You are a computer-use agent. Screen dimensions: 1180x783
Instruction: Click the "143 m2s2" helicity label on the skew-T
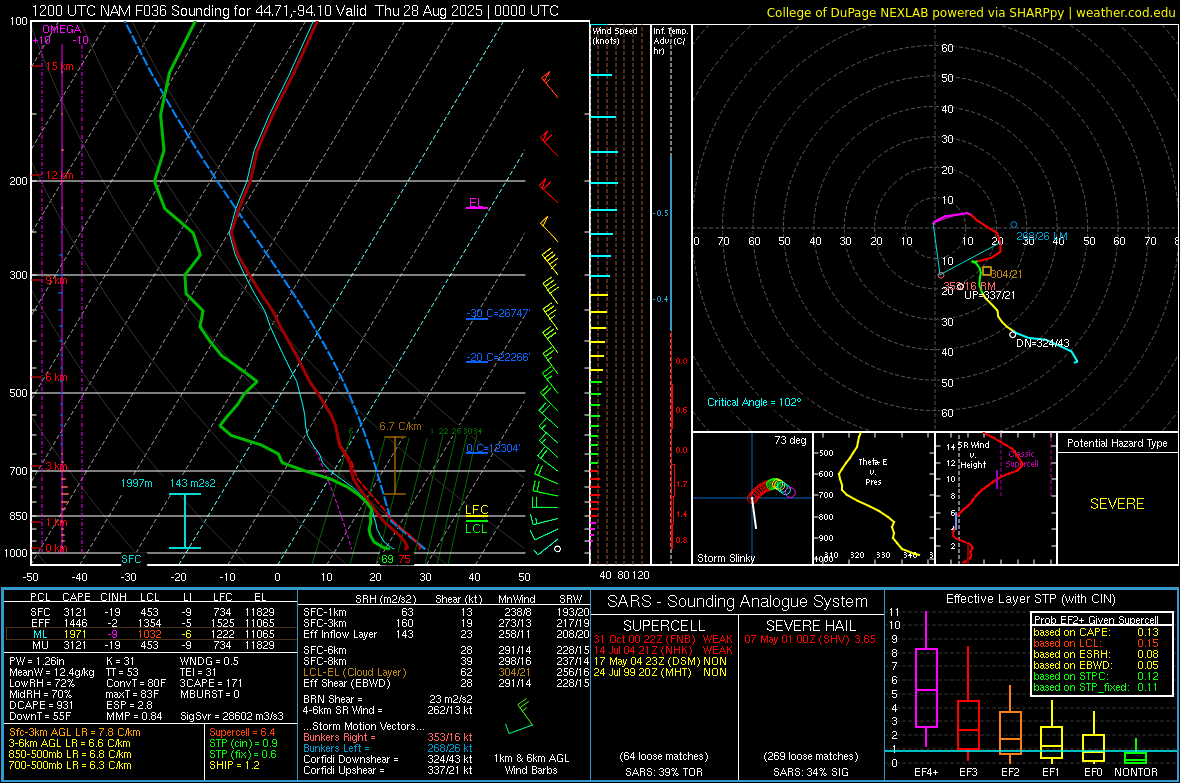pyautogui.click(x=193, y=483)
